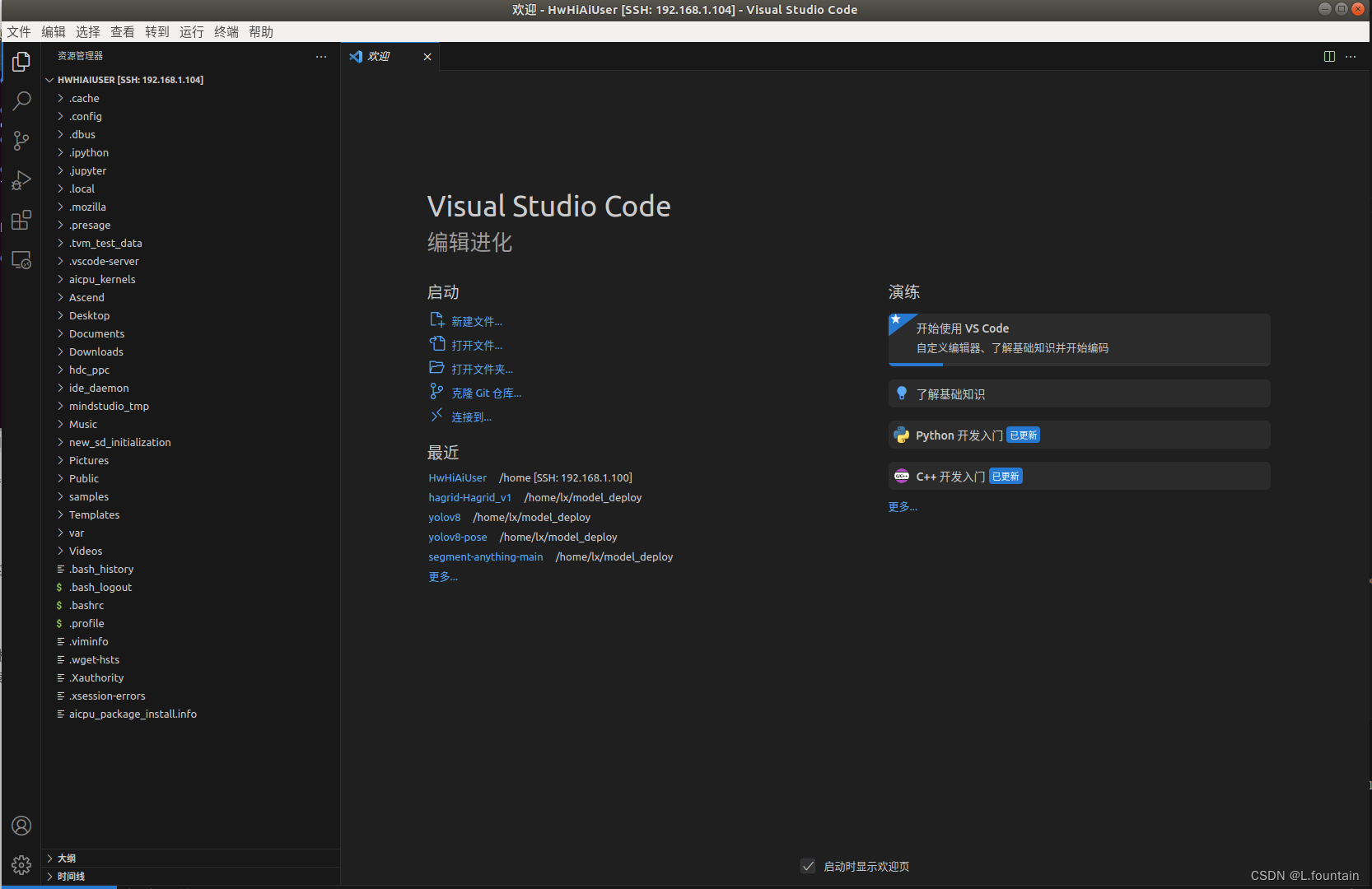The height and width of the screenshot is (889, 1372).
Task: Click the VS Code logo on 欢迎 tab
Action: 356,57
